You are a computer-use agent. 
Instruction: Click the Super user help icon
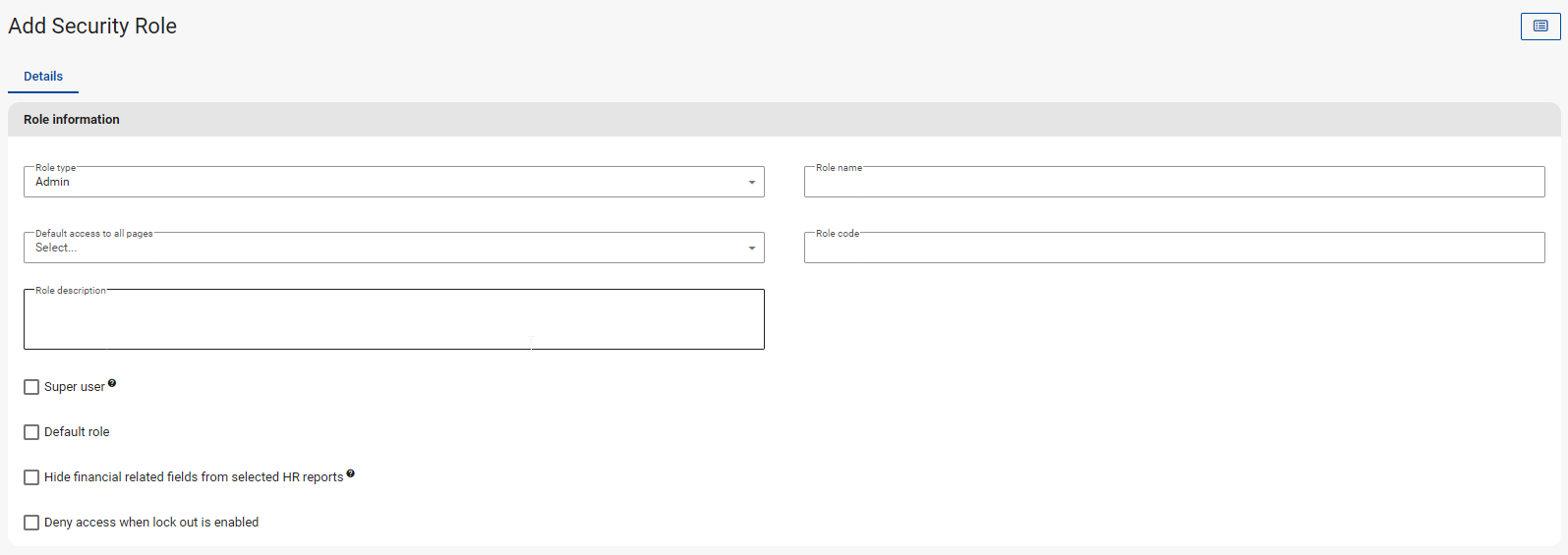click(112, 383)
